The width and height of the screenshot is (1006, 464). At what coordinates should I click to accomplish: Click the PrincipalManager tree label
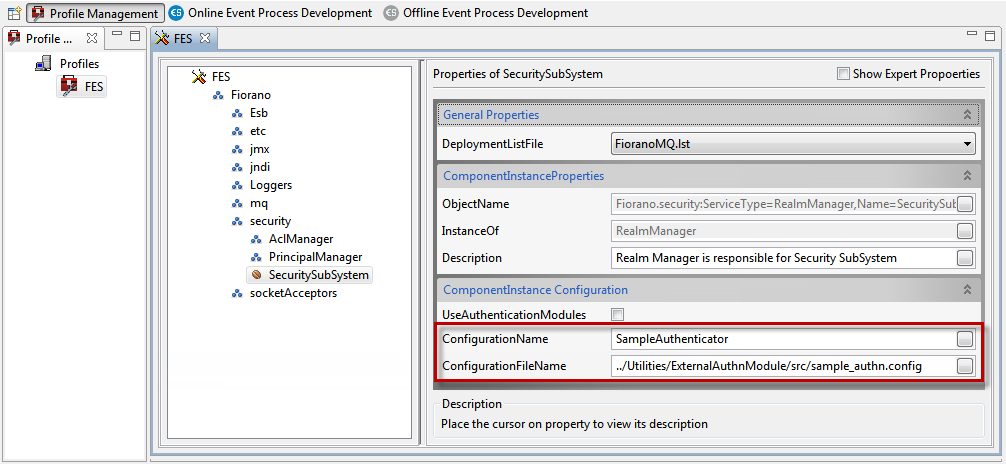316,257
